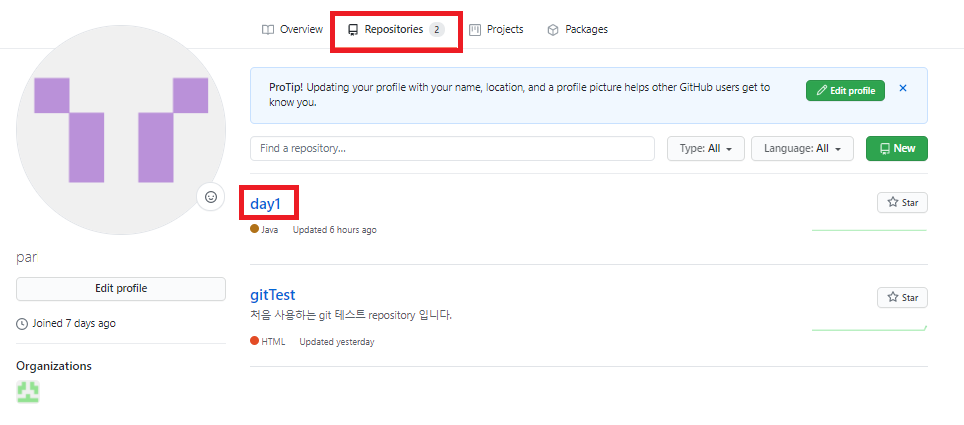Click the large purple profile avatar
This screenshot has height=425, width=964.
tap(120, 130)
